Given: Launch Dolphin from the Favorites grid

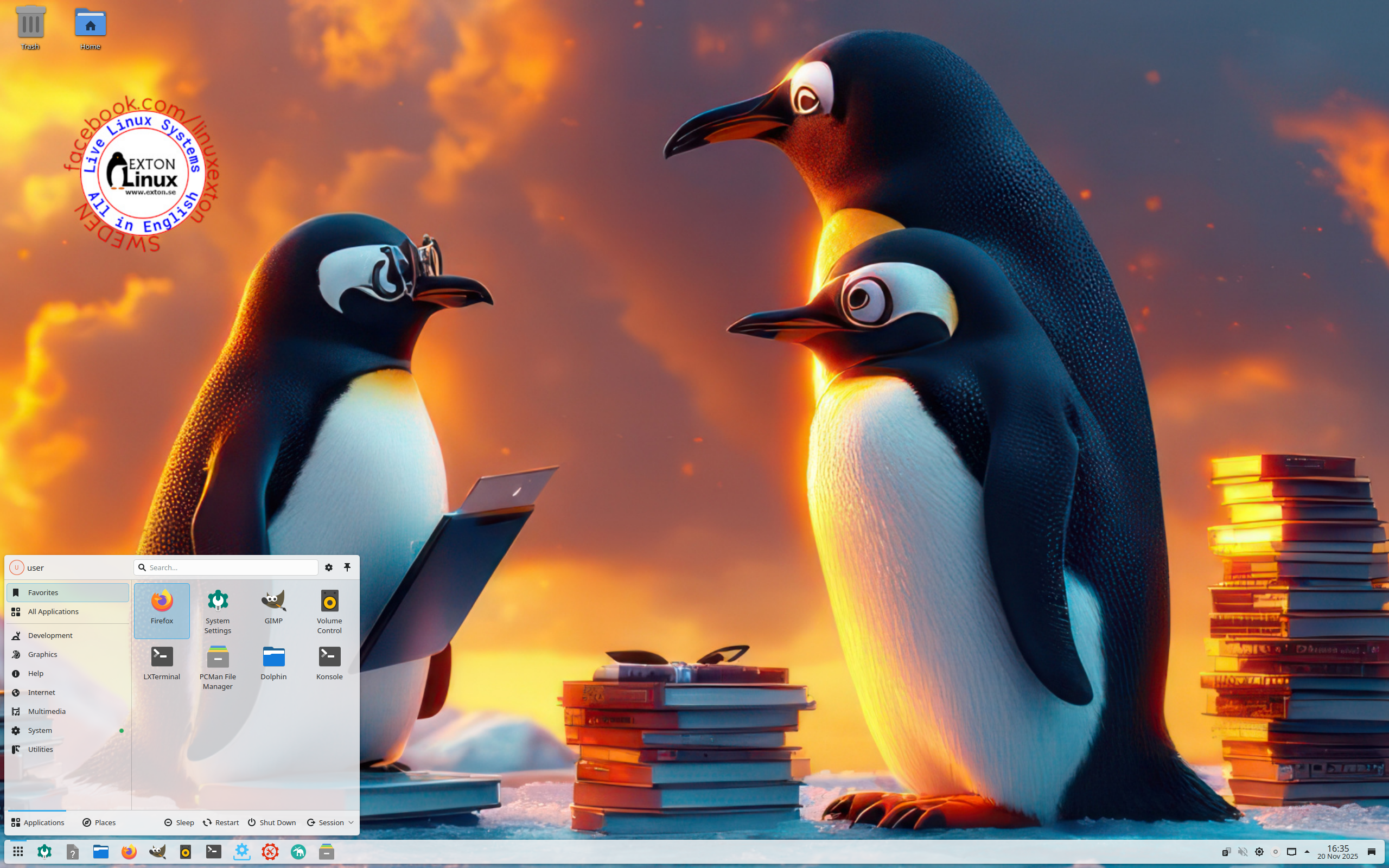Looking at the screenshot, I should click(273, 667).
